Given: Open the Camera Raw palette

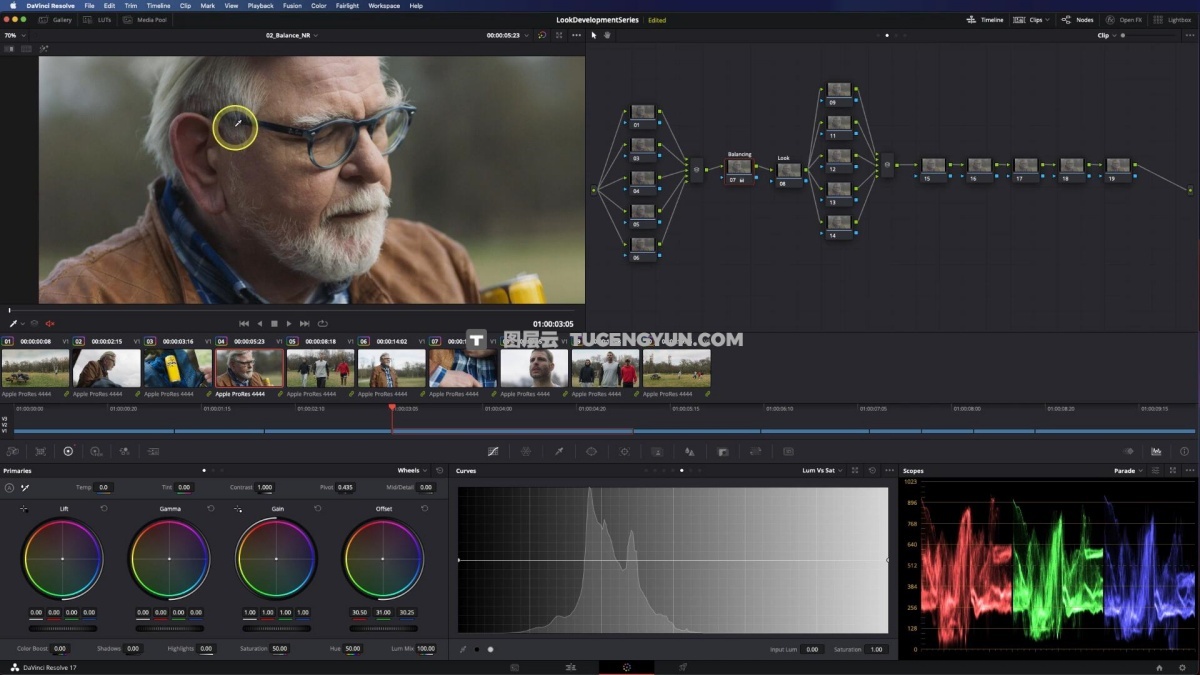Looking at the screenshot, I should pos(12,451).
